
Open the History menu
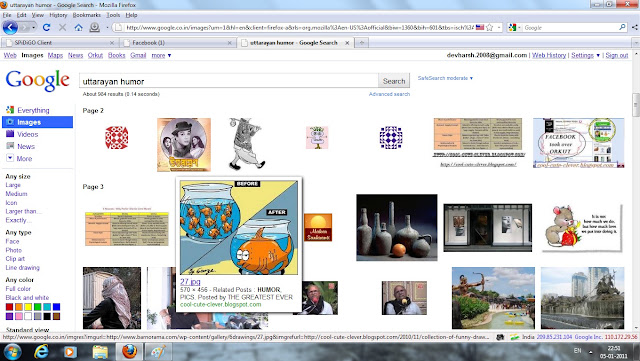coord(58,15)
